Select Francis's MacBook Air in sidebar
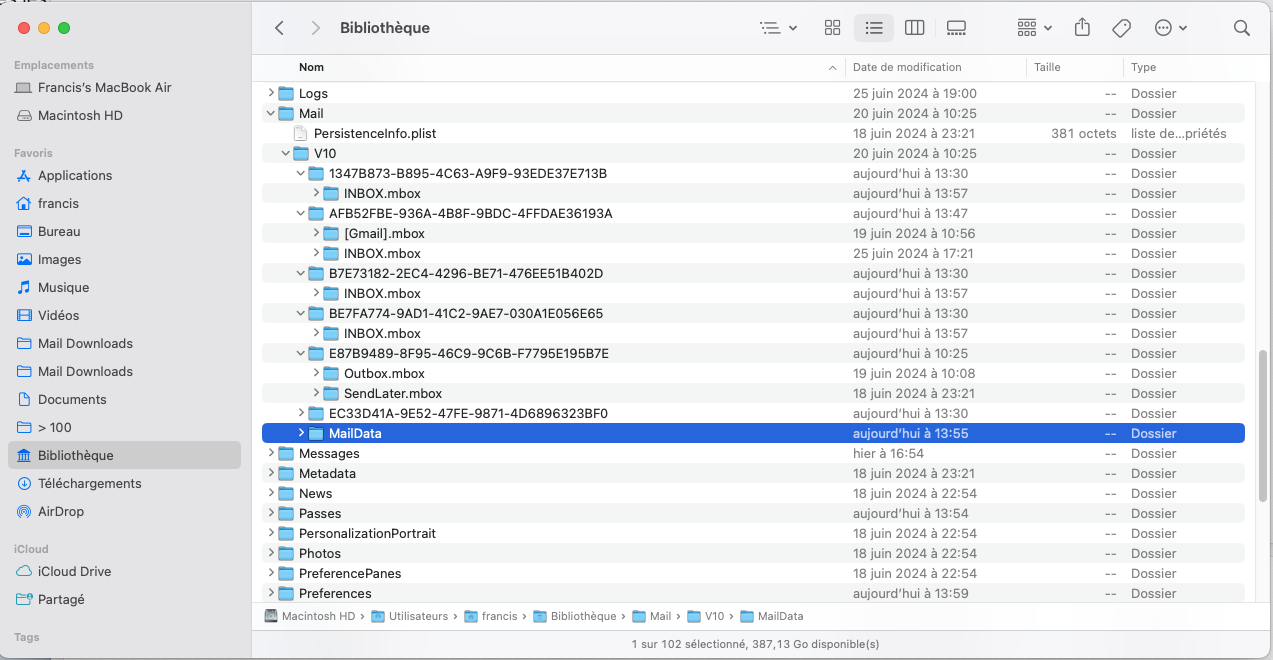This screenshot has height=660, width=1273. point(104,87)
